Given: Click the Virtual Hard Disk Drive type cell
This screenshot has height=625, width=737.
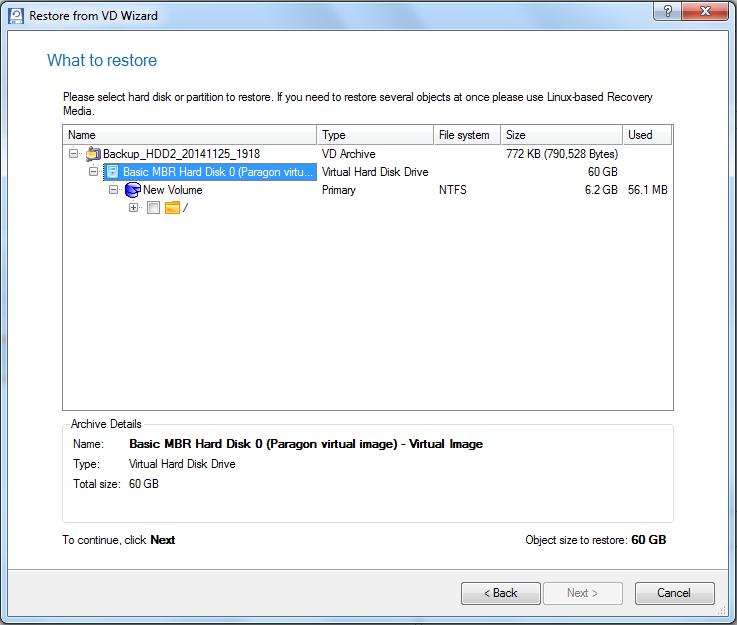Looking at the screenshot, I should [375, 172].
